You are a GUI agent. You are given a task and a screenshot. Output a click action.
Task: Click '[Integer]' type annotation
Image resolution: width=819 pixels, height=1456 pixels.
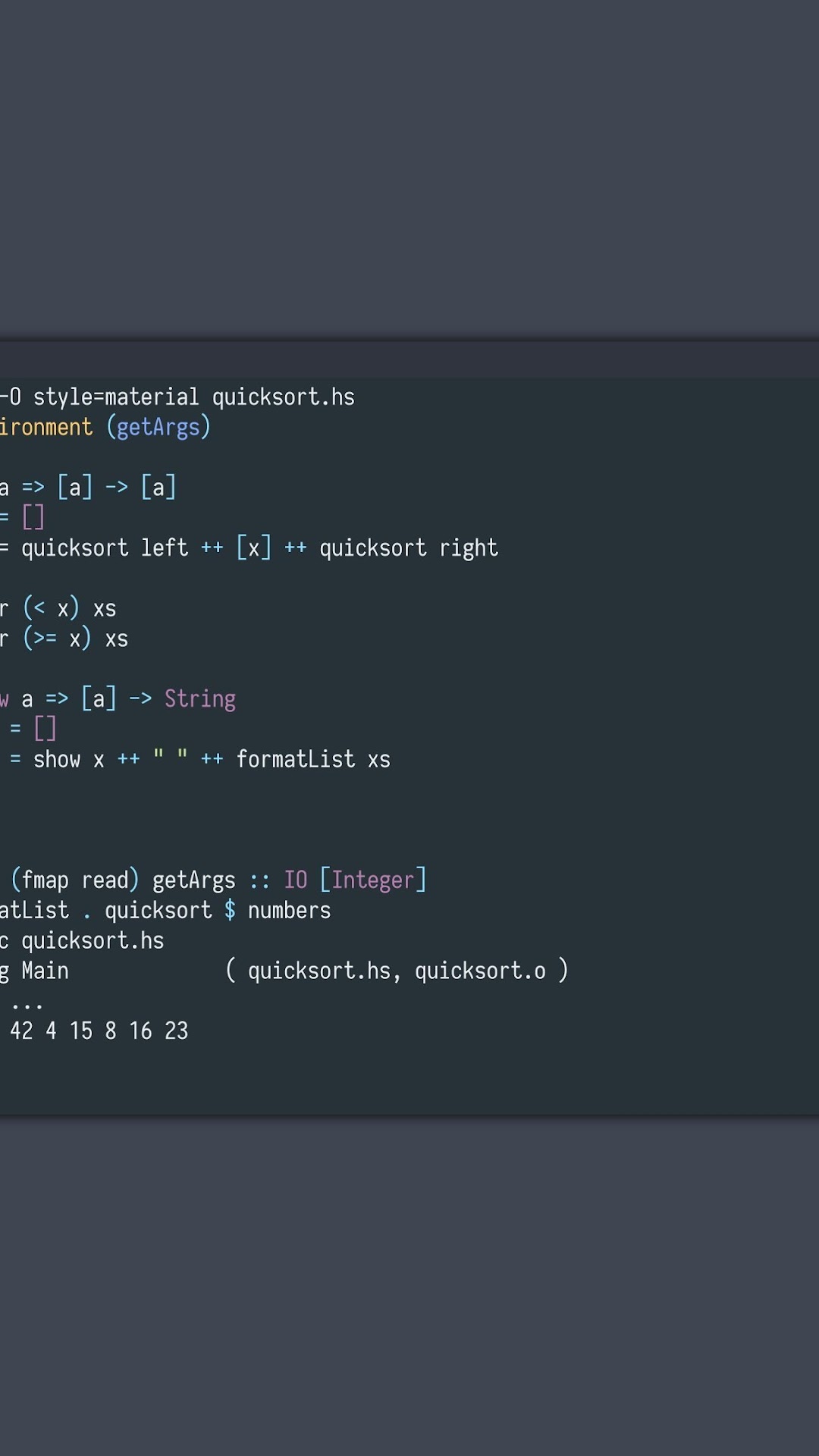click(373, 880)
